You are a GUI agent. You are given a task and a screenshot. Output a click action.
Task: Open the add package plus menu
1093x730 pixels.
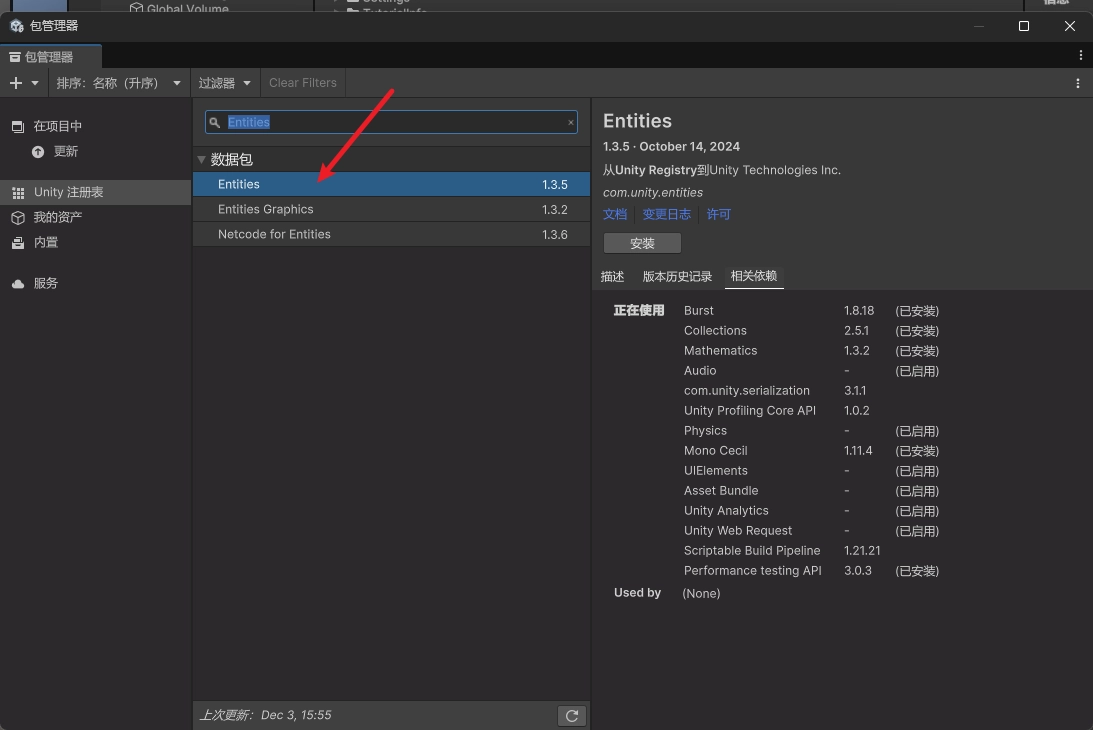pos(24,83)
